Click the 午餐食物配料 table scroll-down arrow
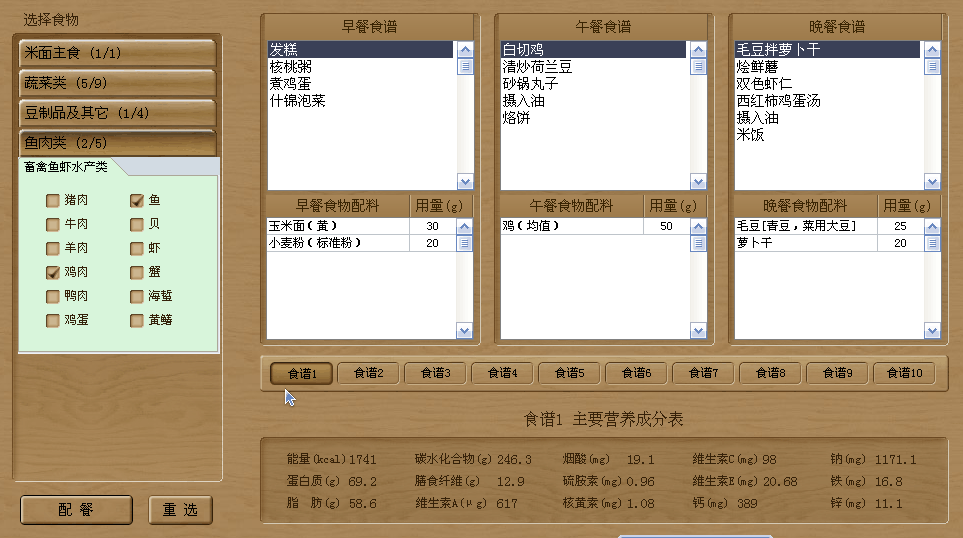The height and width of the screenshot is (538, 963). [x=698, y=331]
